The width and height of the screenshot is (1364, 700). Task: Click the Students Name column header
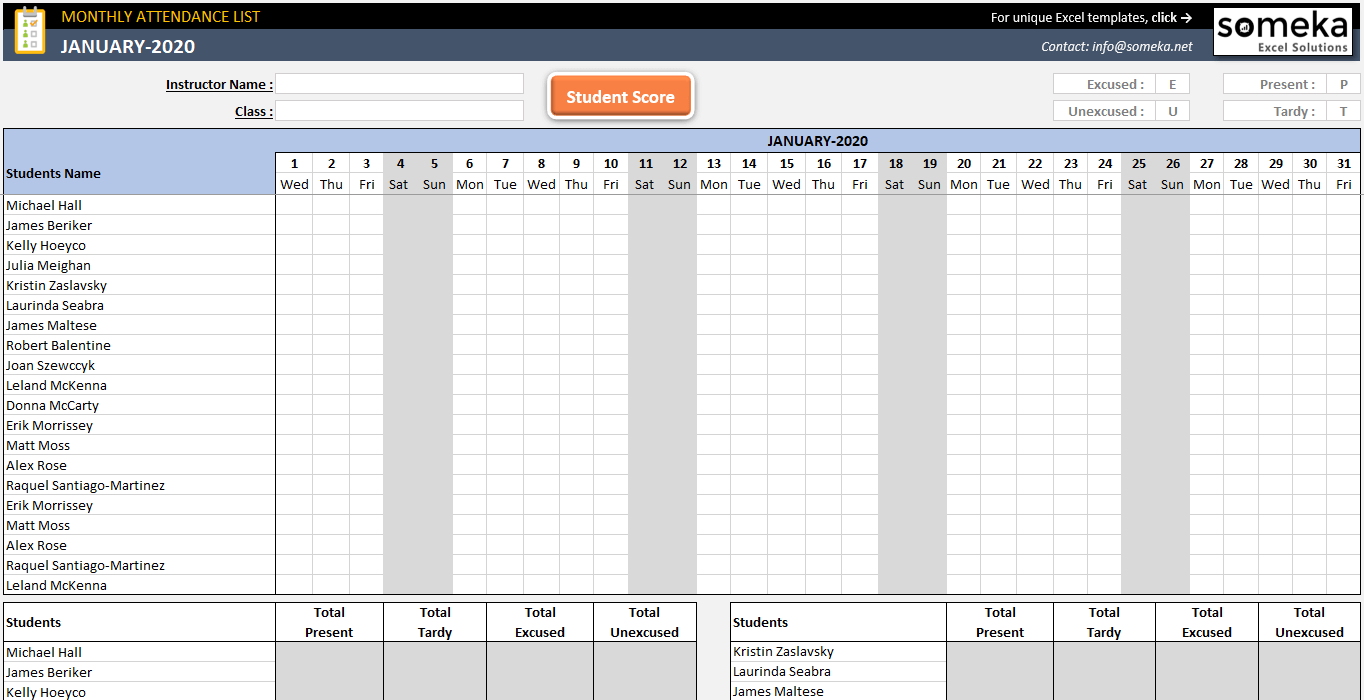click(x=54, y=172)
